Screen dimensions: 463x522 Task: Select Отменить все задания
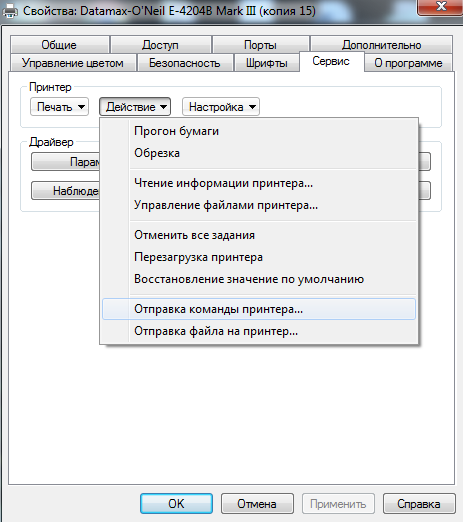[259, 235]
